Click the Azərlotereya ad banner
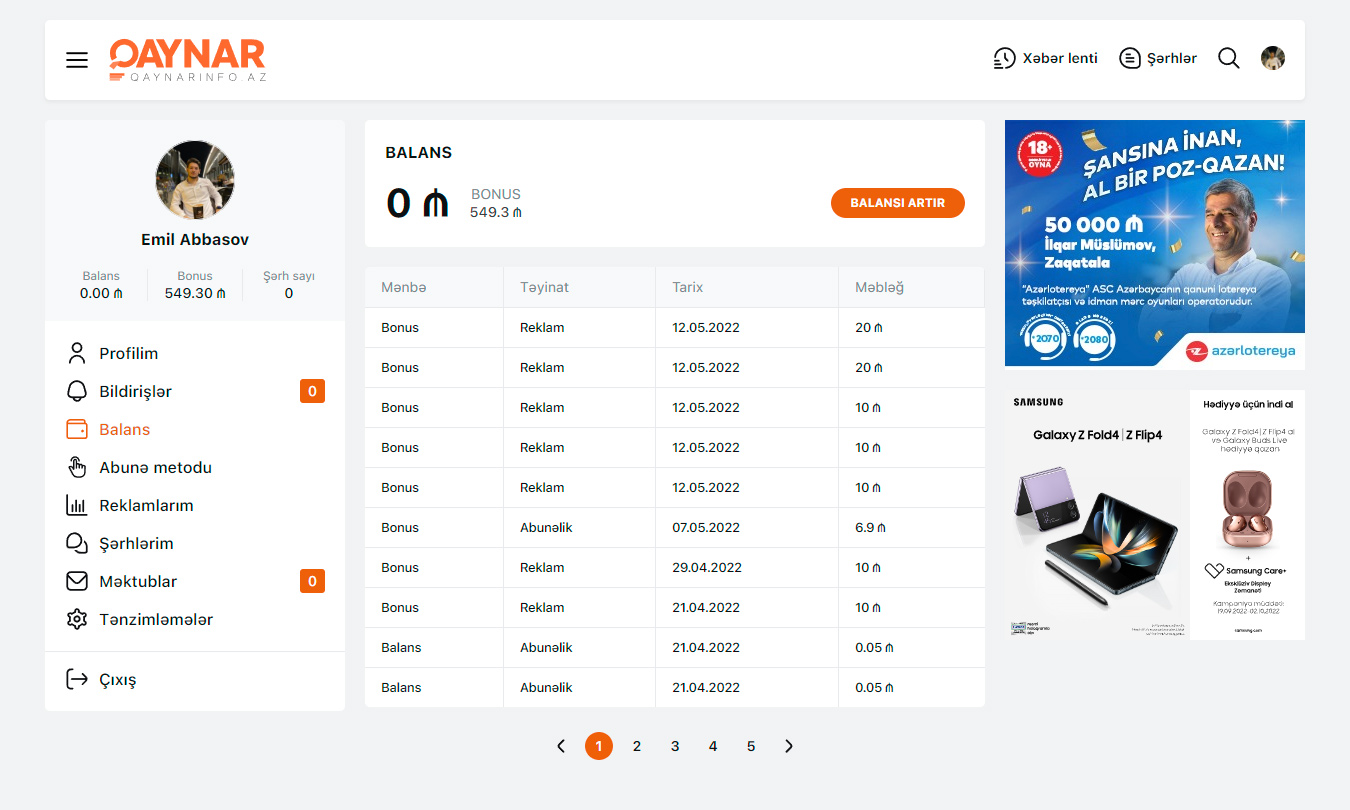Image resolution: width=1350 pixels, height=810 pixels. pos(1154,244)
